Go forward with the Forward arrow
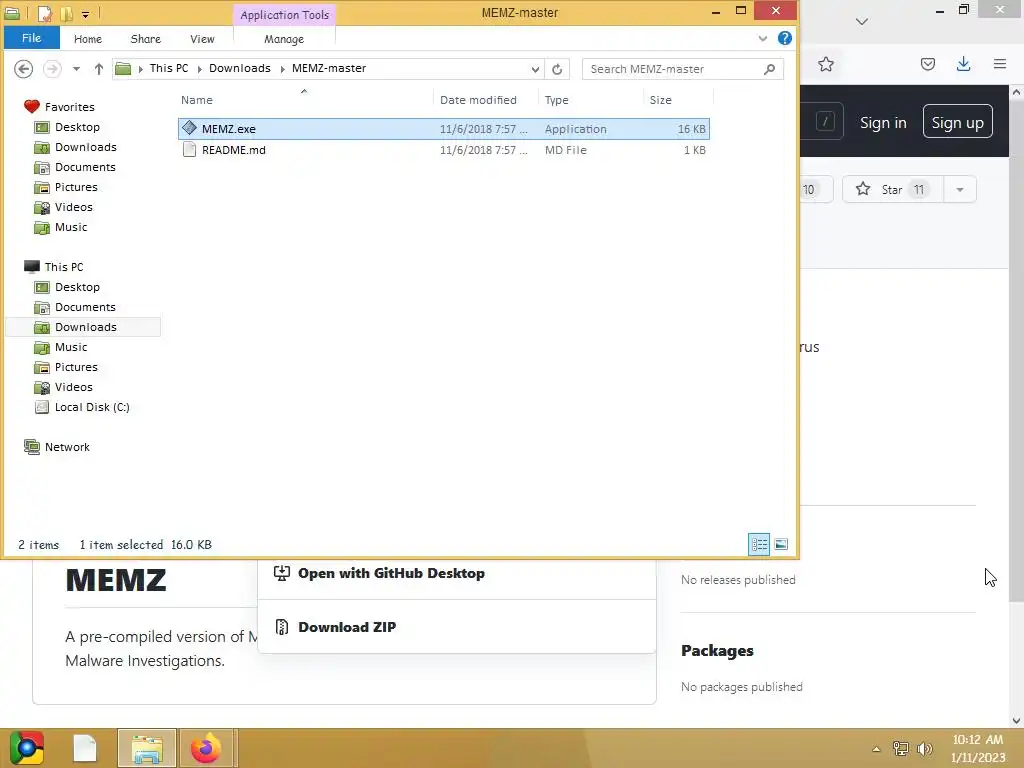The width and height of the screenshot is (1024, 768). 52,69
